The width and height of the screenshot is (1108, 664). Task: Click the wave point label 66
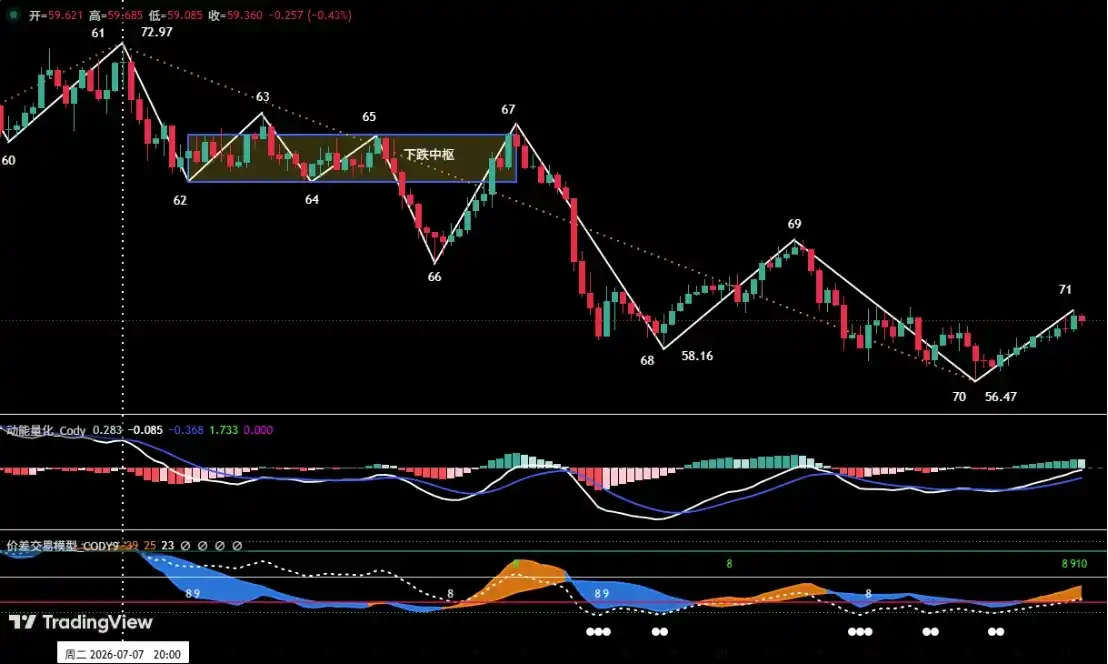point(435,277)
